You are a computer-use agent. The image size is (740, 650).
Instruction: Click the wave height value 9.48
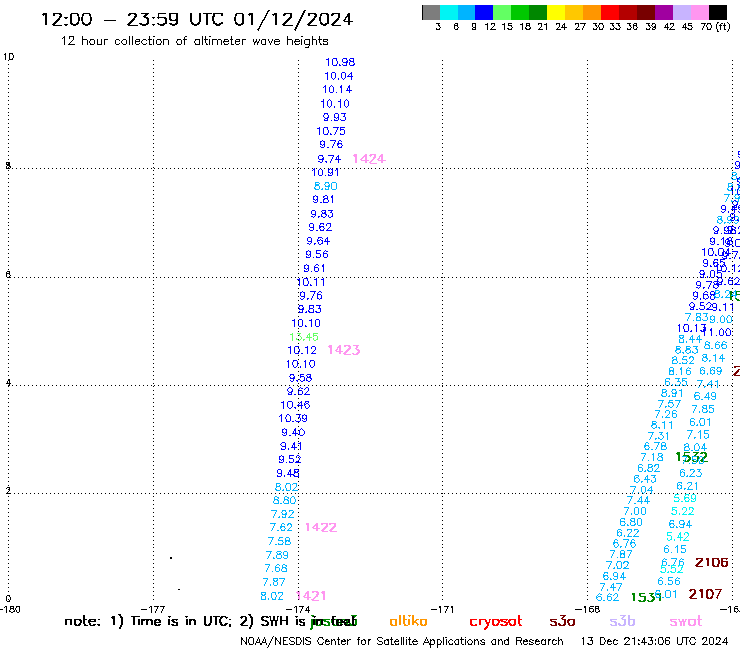tap(288, 473)
